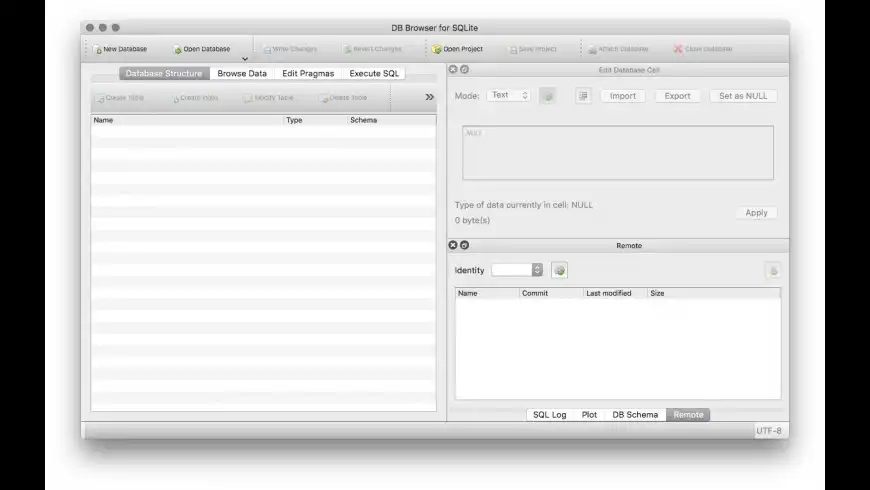Click the refresh icon next to Identity
Screen dimensions: 870x490
pos(559,270)
